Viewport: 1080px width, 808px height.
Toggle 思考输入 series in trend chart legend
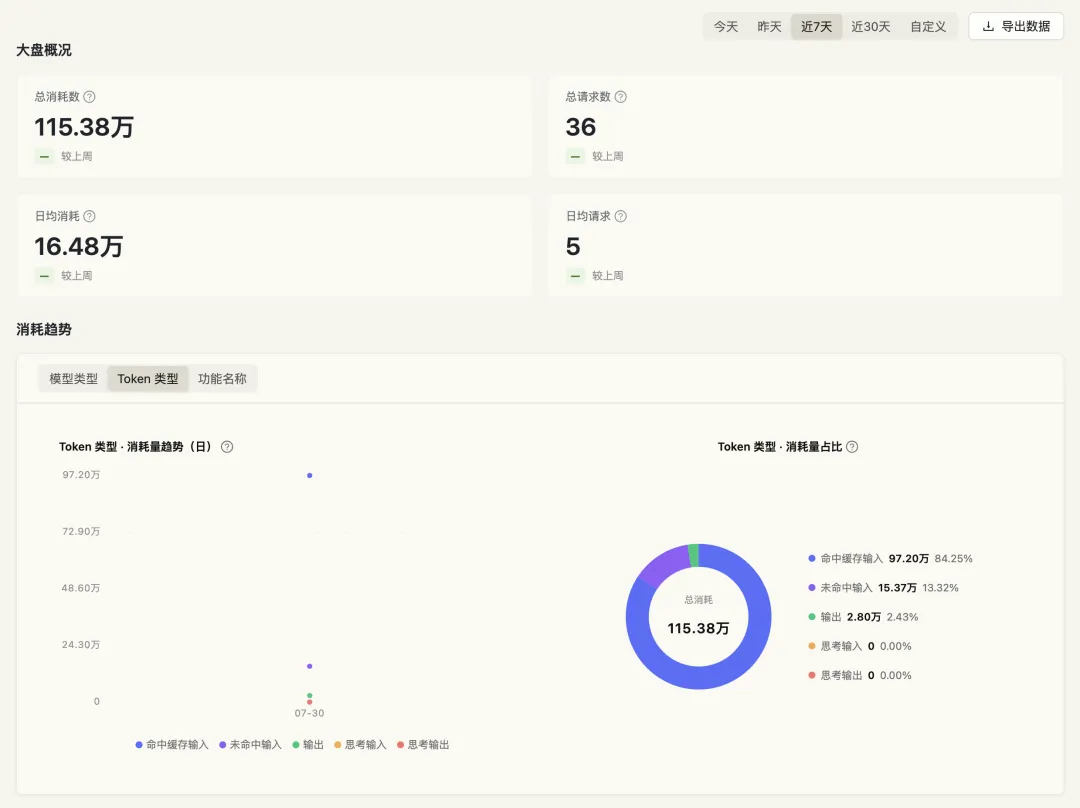360,745
